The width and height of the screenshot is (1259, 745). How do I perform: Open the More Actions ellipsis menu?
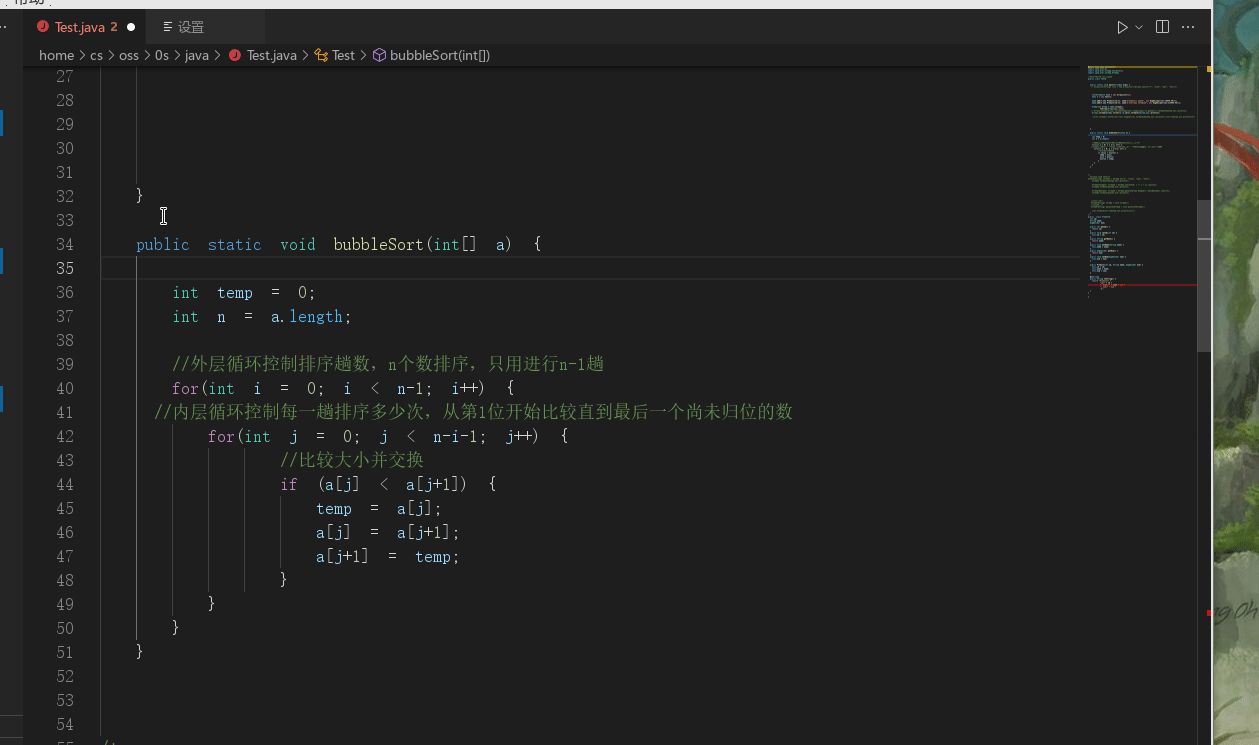click(1188, 27)
